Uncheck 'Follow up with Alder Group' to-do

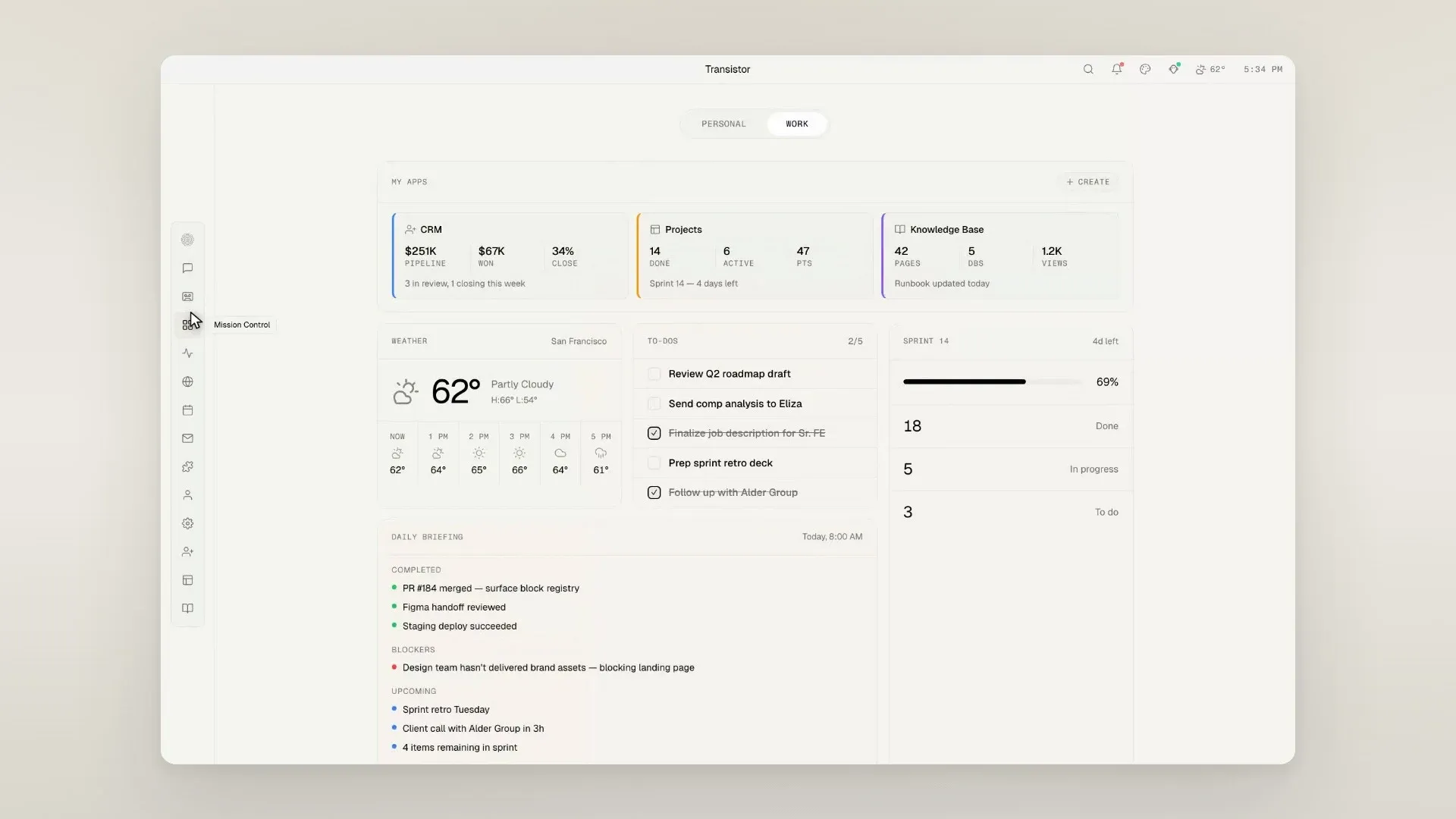654,492
